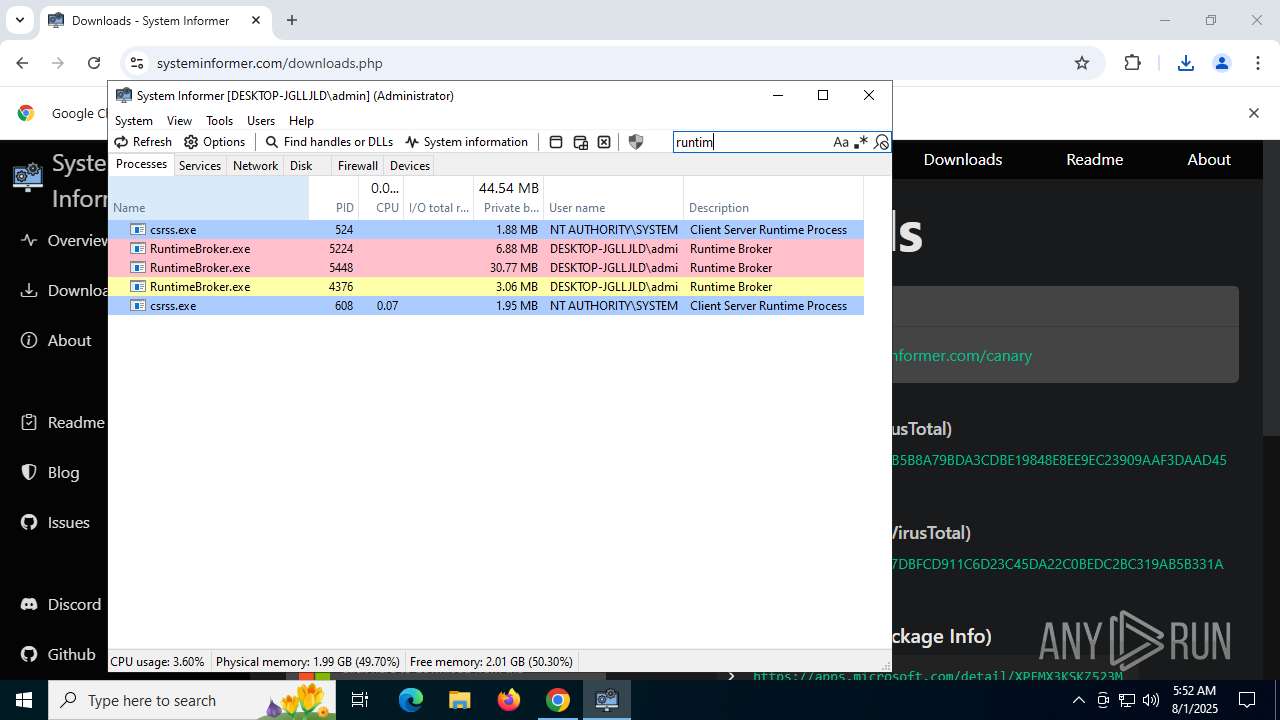Open the System menu

coord(134,121)
